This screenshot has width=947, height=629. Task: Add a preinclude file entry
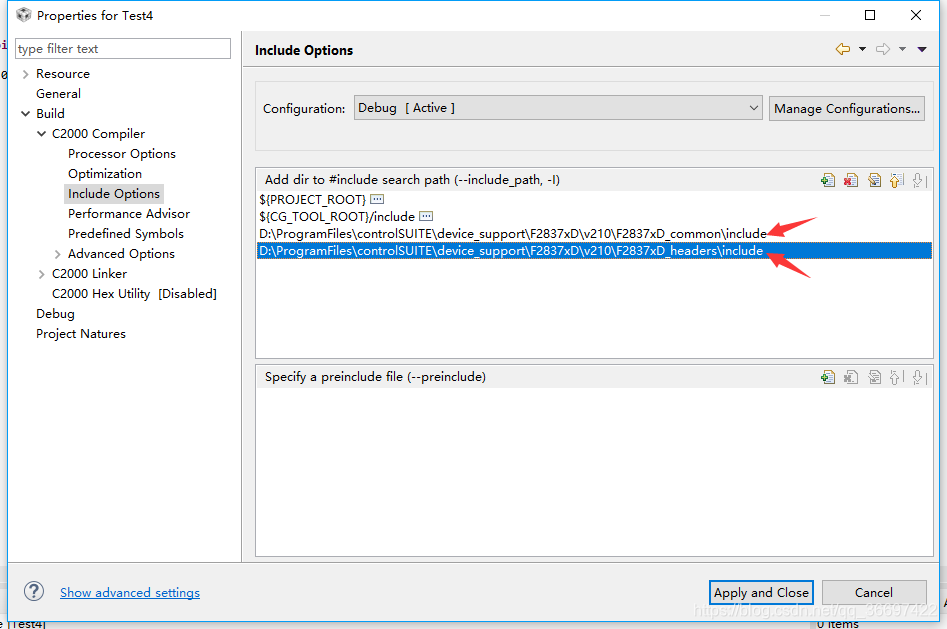(828, 377)
